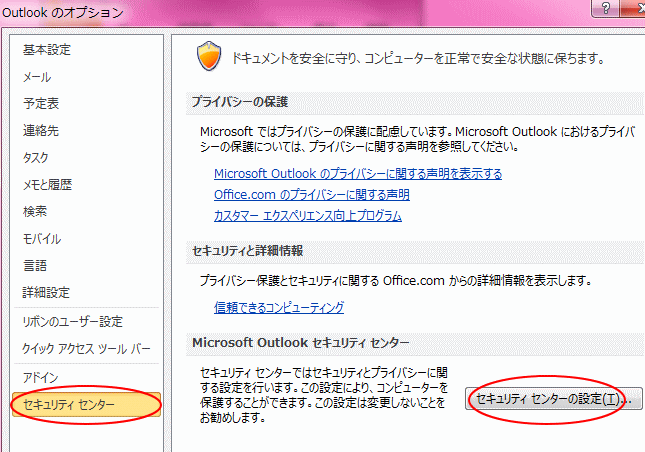Select メール in the options sidebar
645x452 pixels.
click(x=37, y=77)
